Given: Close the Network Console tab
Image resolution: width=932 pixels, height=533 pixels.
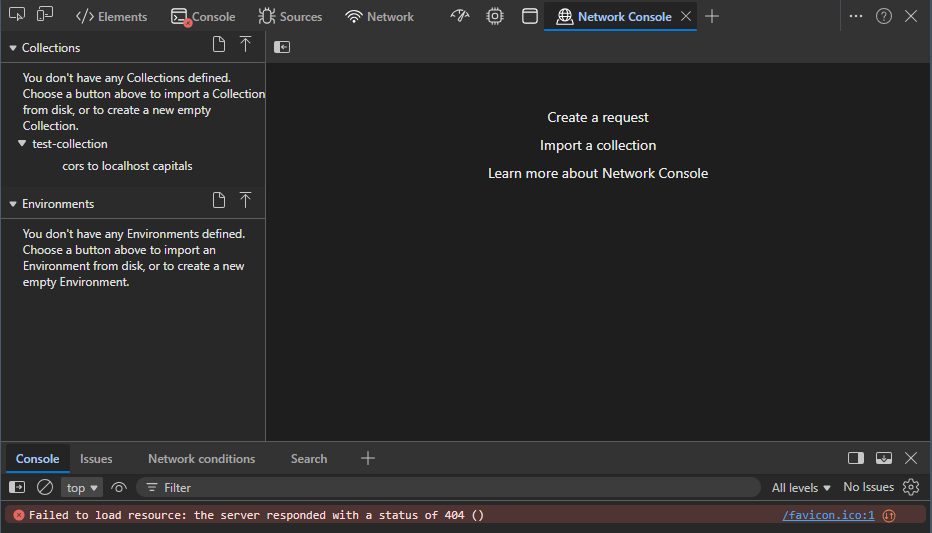Looking at the screenshot, I should [x=686, y=16].
